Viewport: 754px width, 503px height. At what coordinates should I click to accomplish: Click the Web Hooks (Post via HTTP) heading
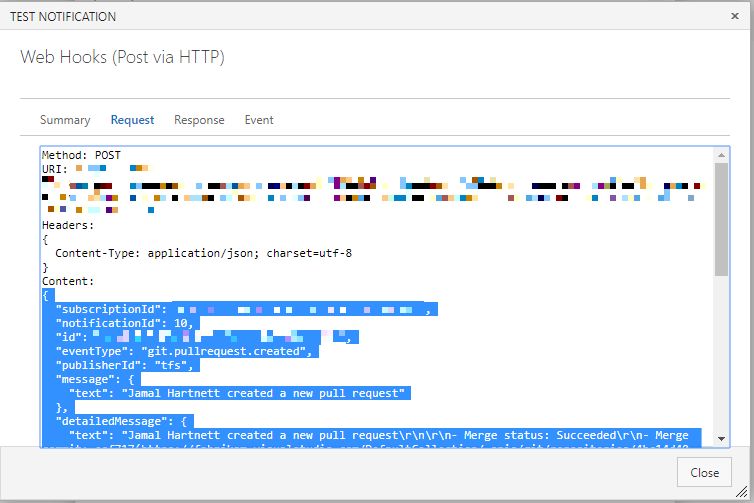123,57
